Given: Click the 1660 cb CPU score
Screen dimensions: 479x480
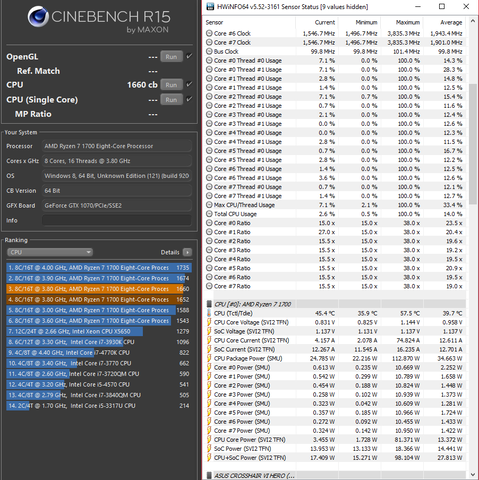Looking at the screenshot, I should [x=142, y=85].
